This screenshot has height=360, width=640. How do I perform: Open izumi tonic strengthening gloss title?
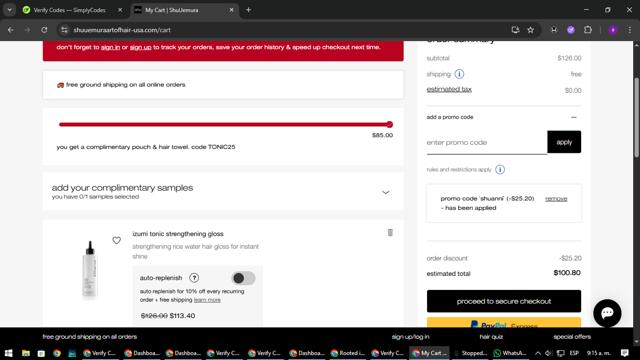coord(178,234)
